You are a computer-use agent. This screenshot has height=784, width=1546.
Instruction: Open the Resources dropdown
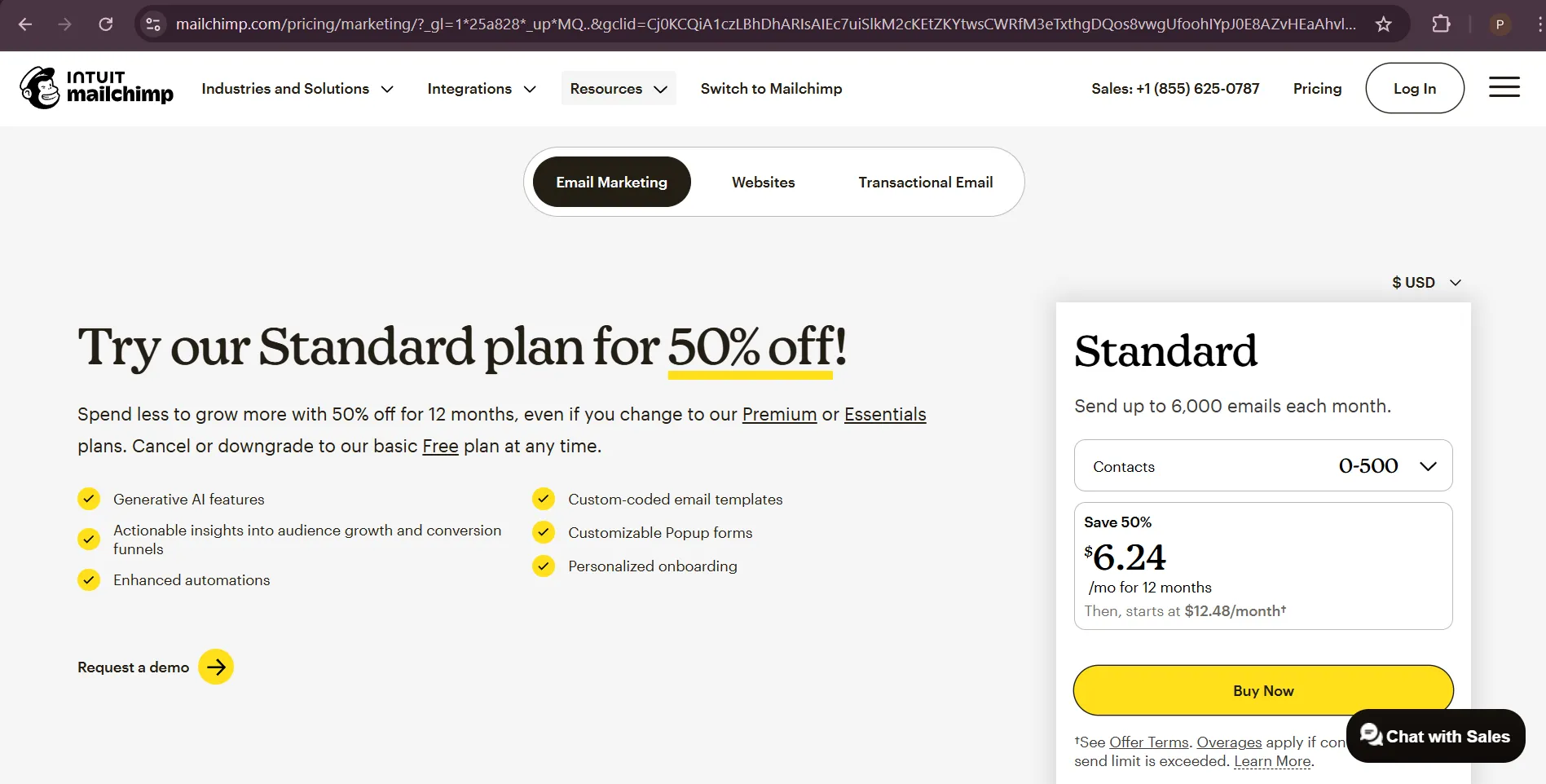[618, 89]
